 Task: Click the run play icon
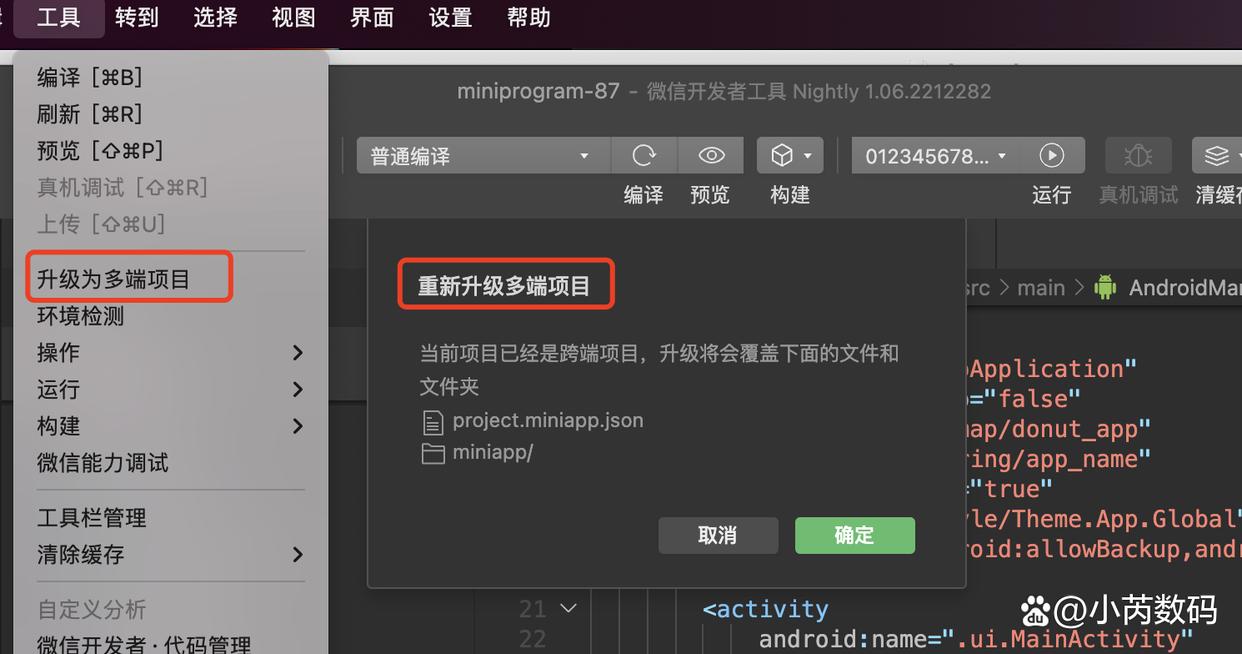[x=1051, y=156]
